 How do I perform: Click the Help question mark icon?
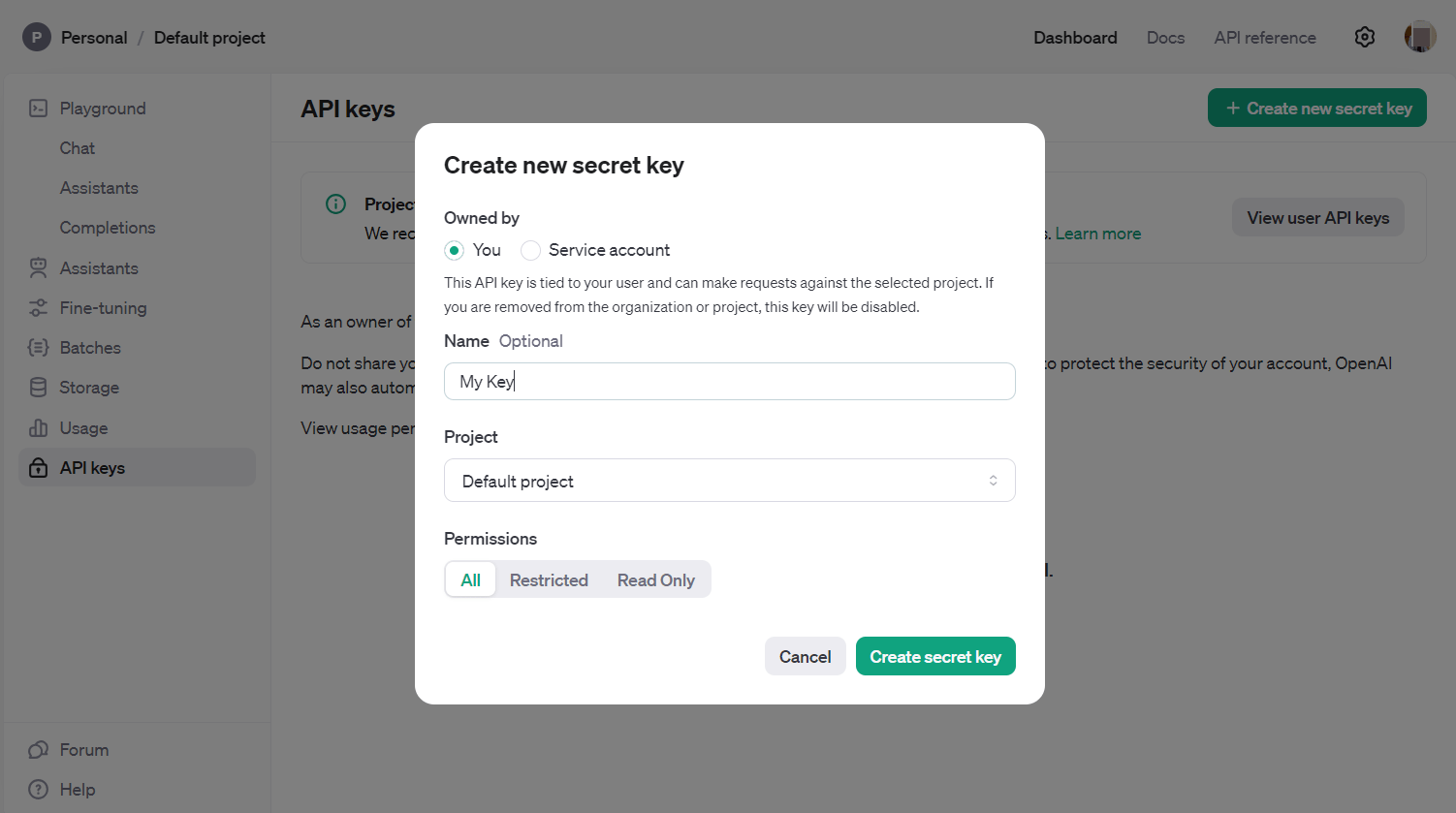(x=39, y=790)
